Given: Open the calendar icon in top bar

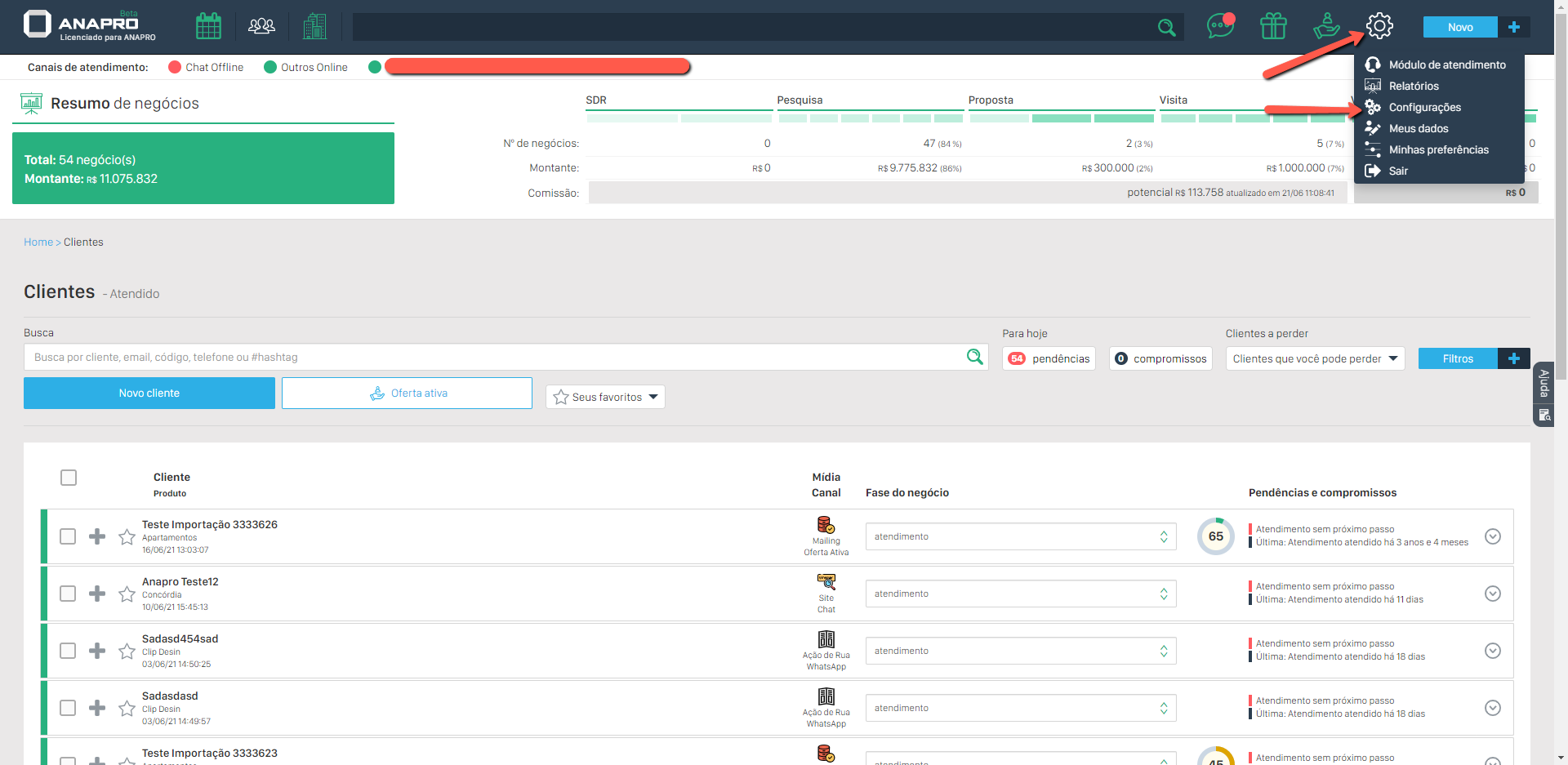Looking at the screenshot, I should click(208, 26).
